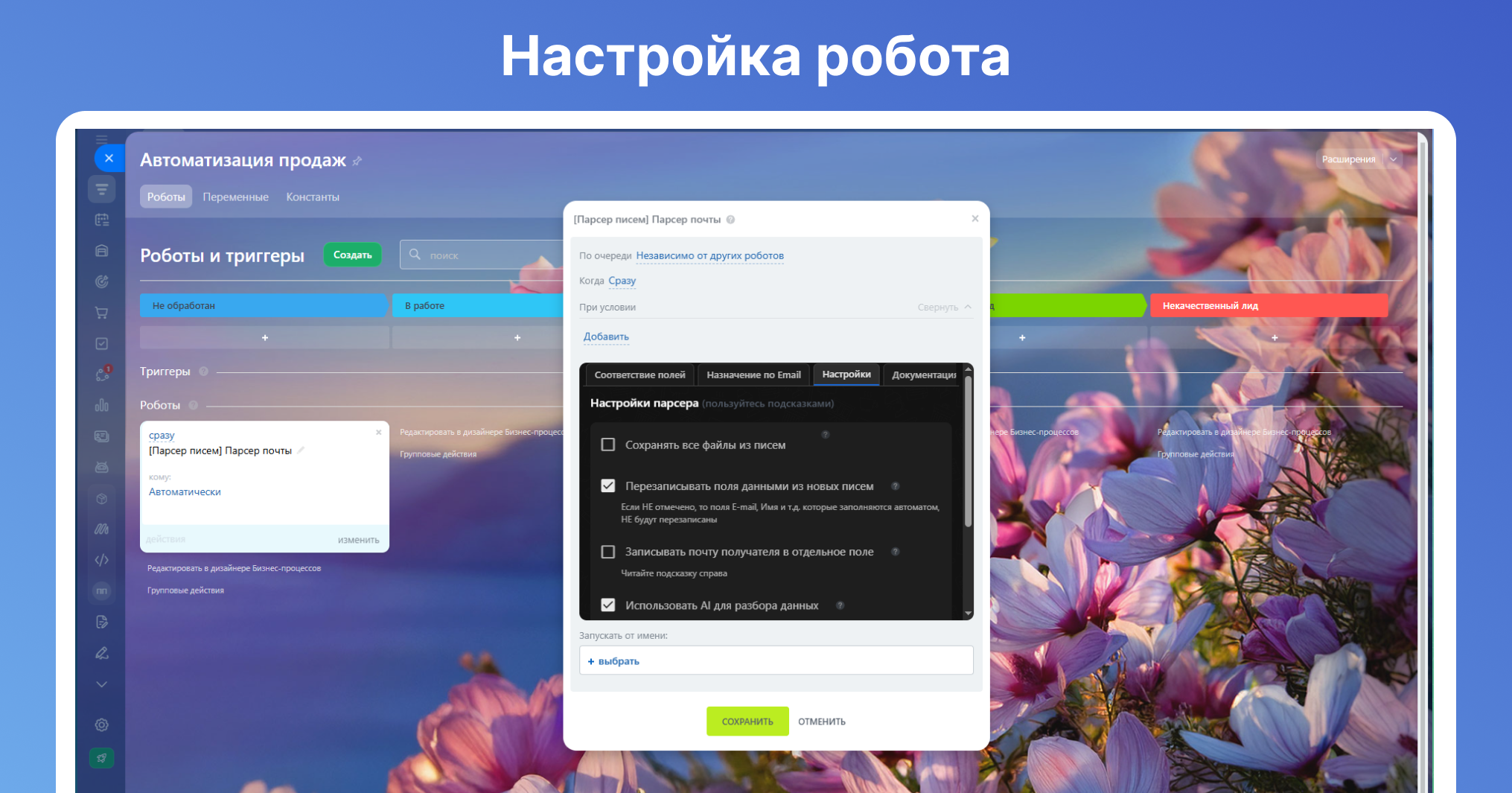
Task: Open the settings gear in sidebar
Action: (102, 724)
